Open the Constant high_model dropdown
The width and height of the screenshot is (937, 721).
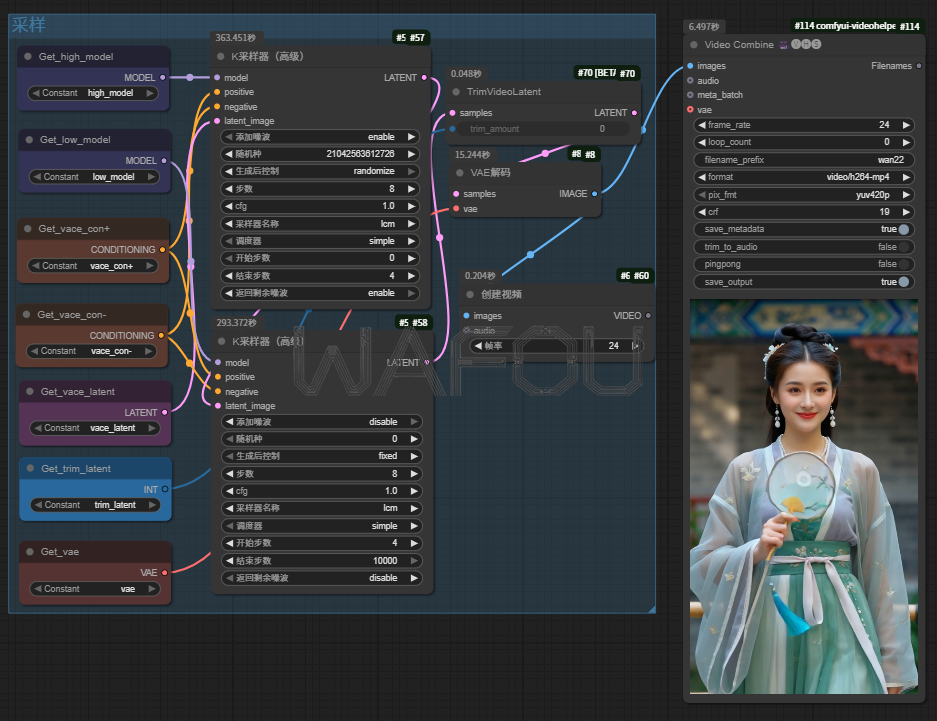[93, 93]
